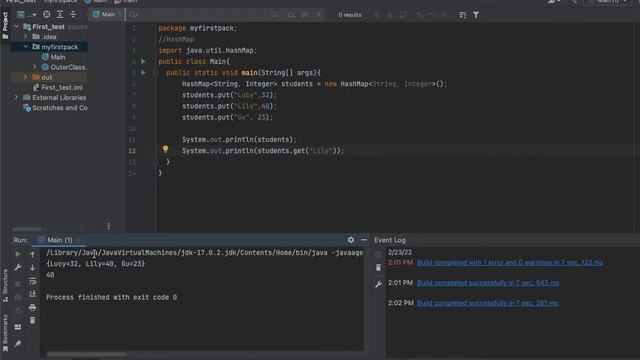The width and height of the screenshot is (640, 360).
Task: Expand the OuterClass node arrow
Action: click(x=35, y=67)
